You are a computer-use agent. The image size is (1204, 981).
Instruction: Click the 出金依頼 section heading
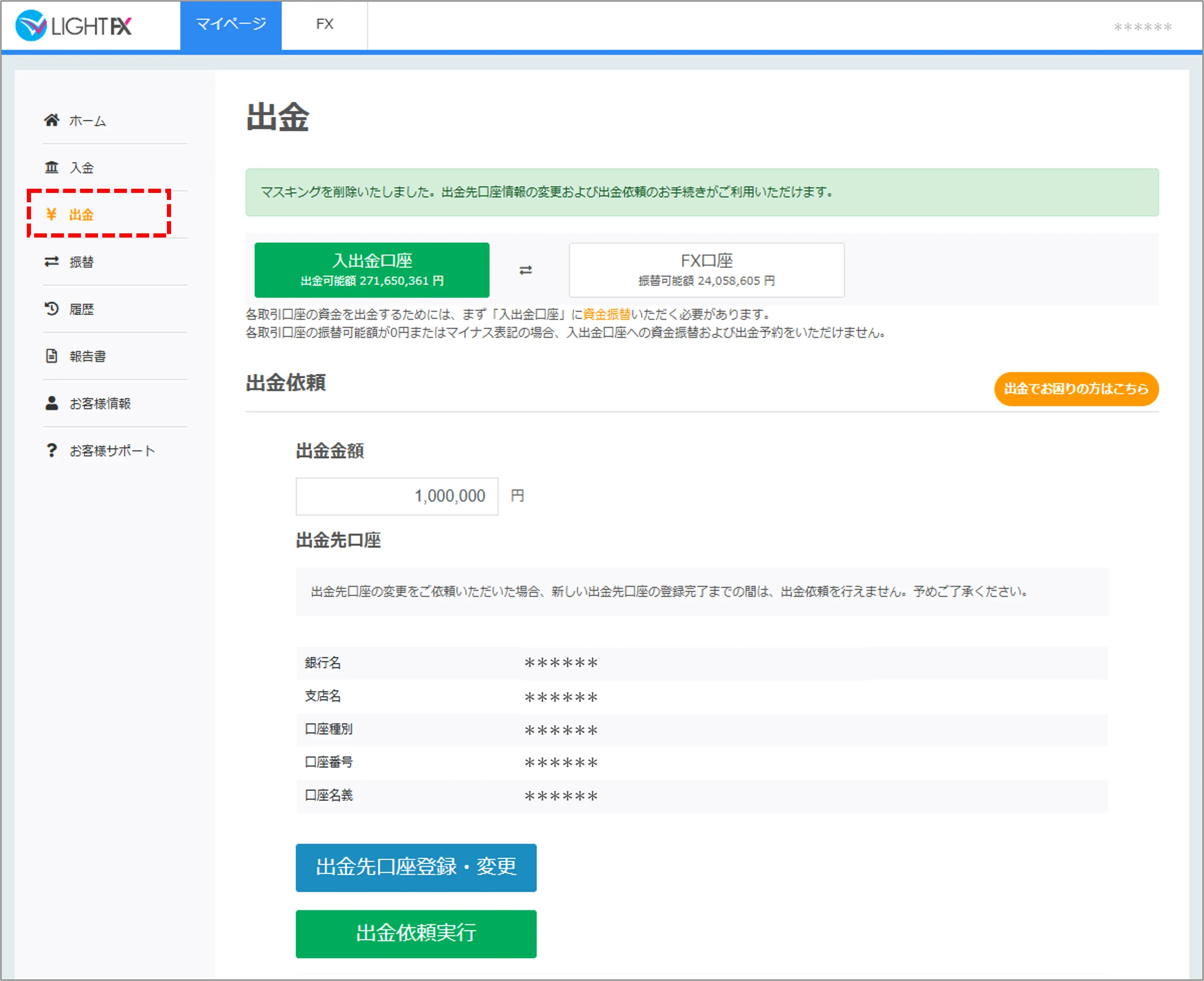[x=286, y=383]
